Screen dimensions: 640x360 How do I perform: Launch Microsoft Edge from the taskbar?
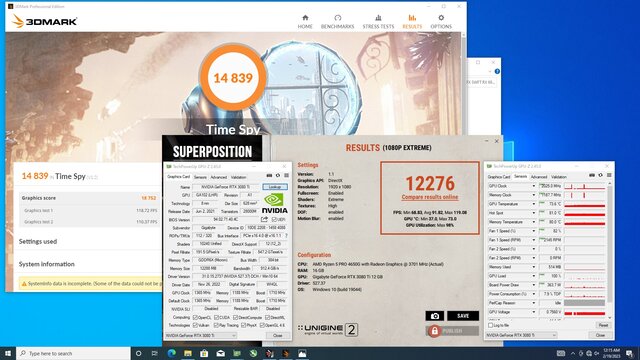click(171, 353)
